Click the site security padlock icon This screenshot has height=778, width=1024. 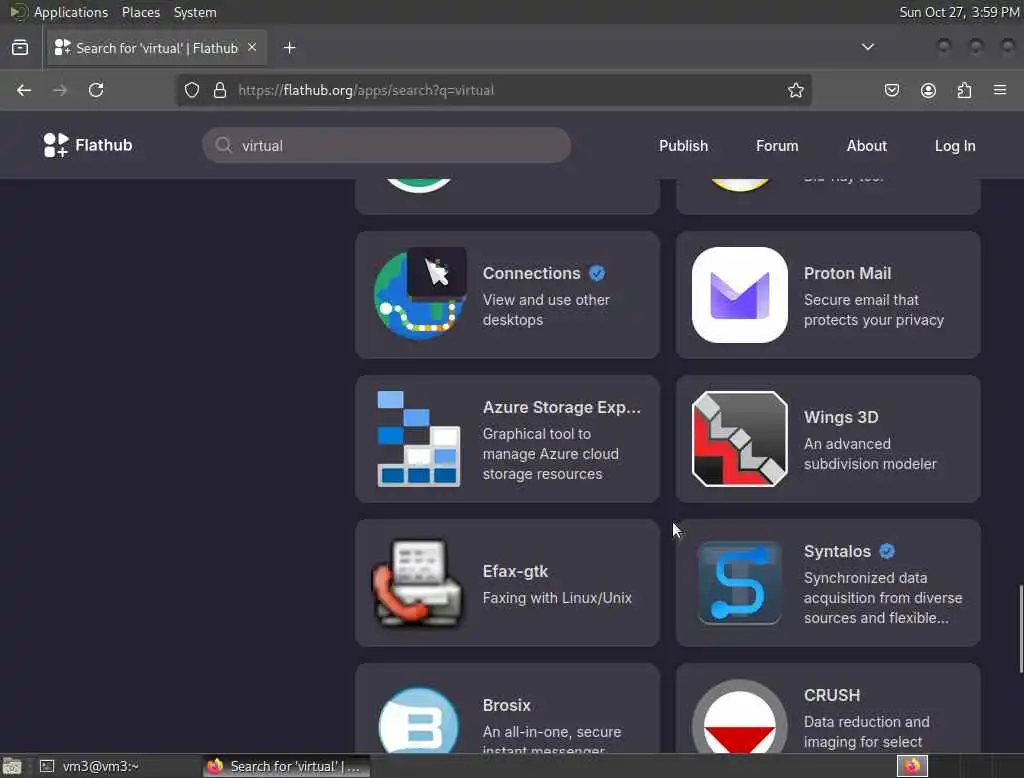click(x=220, y=90)
